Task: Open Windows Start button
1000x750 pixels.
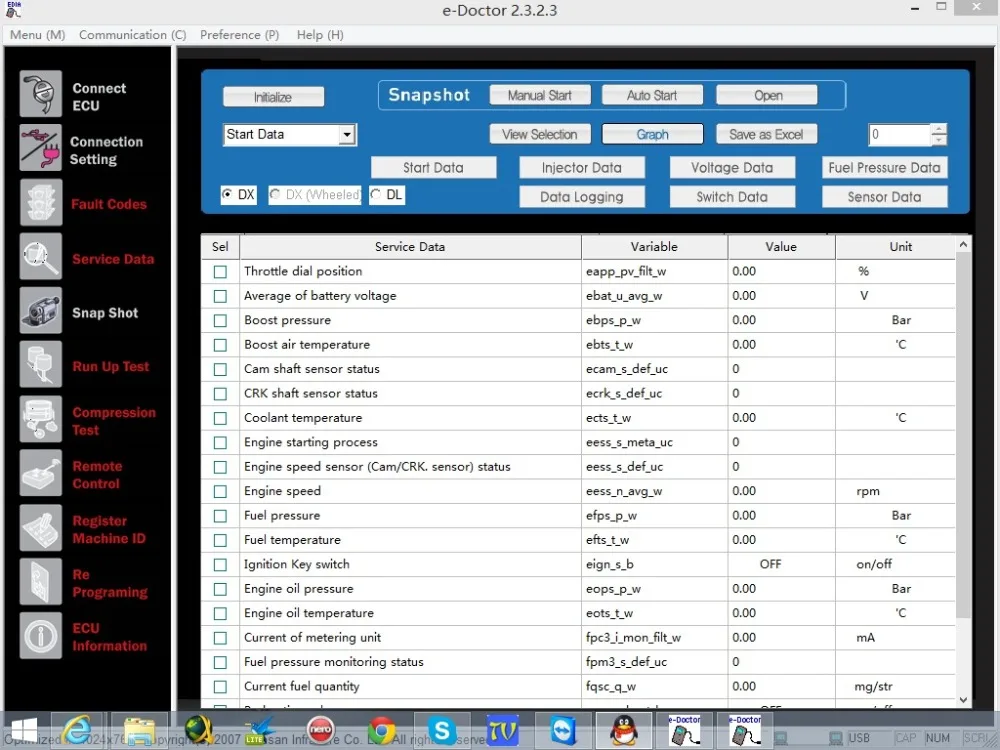Action: (x=24, y=731)
